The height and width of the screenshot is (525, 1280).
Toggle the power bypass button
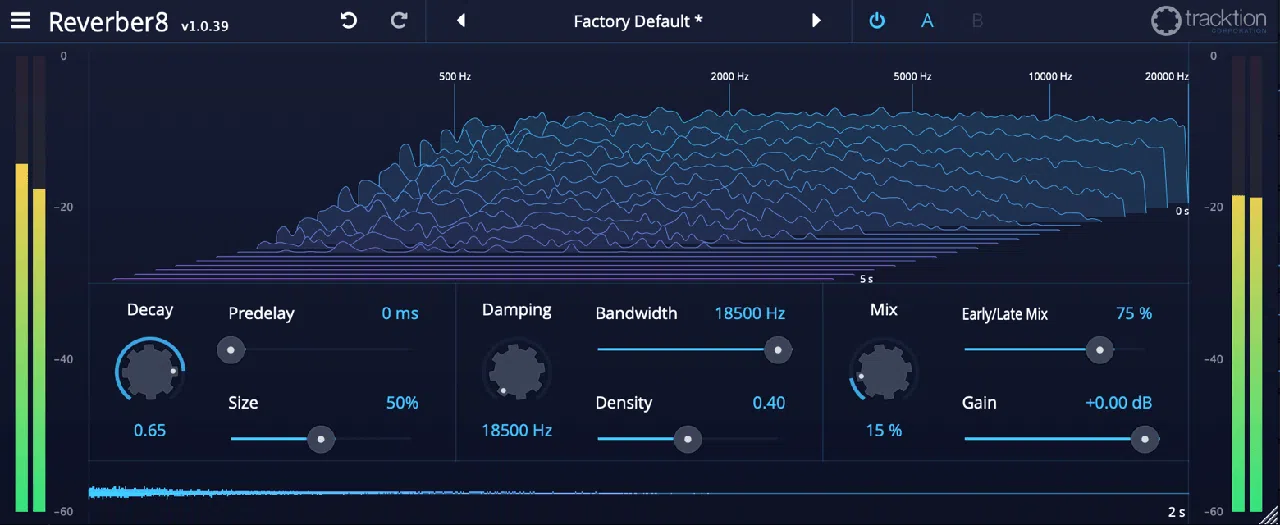coord(877,21)
